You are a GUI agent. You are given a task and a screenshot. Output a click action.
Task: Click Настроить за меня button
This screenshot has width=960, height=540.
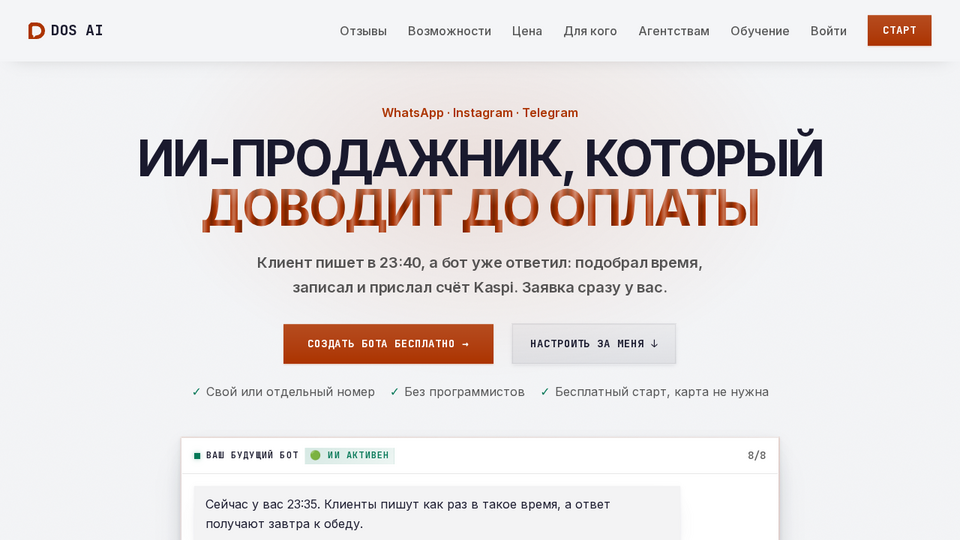coord(594,344)
